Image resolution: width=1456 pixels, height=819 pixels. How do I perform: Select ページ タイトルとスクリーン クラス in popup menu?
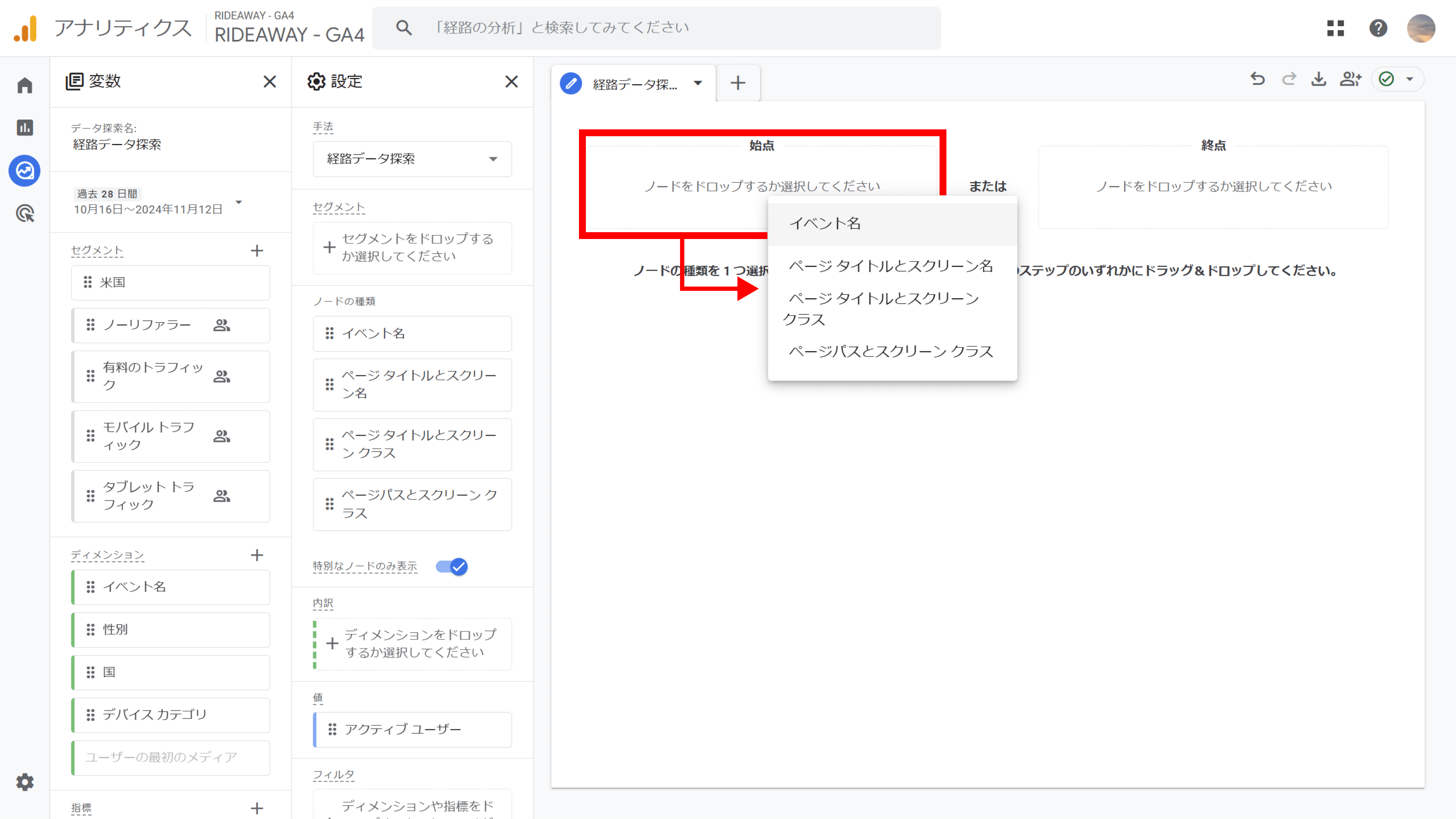click(x=892, y=308)
